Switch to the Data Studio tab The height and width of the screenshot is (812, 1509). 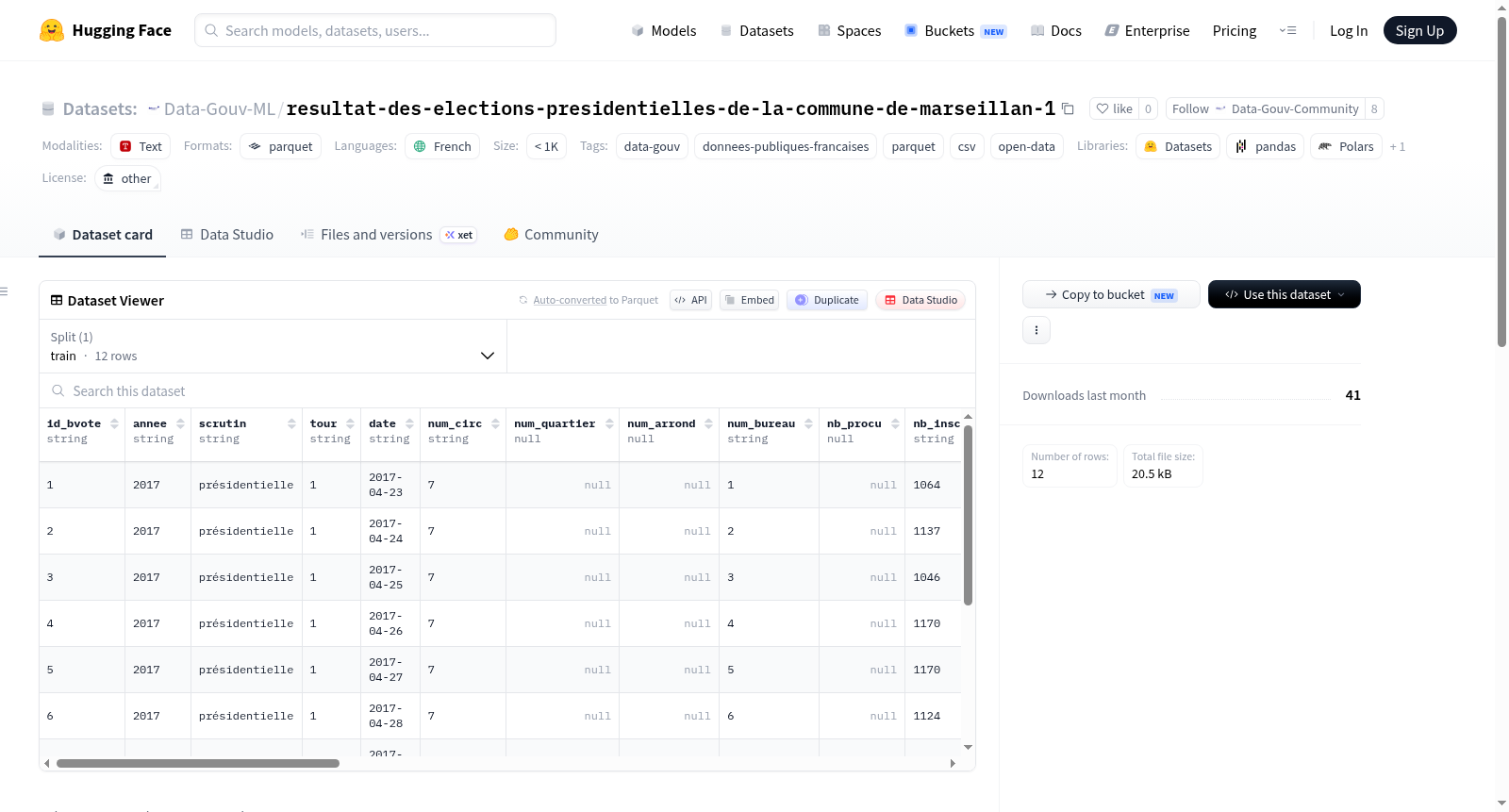227,234
